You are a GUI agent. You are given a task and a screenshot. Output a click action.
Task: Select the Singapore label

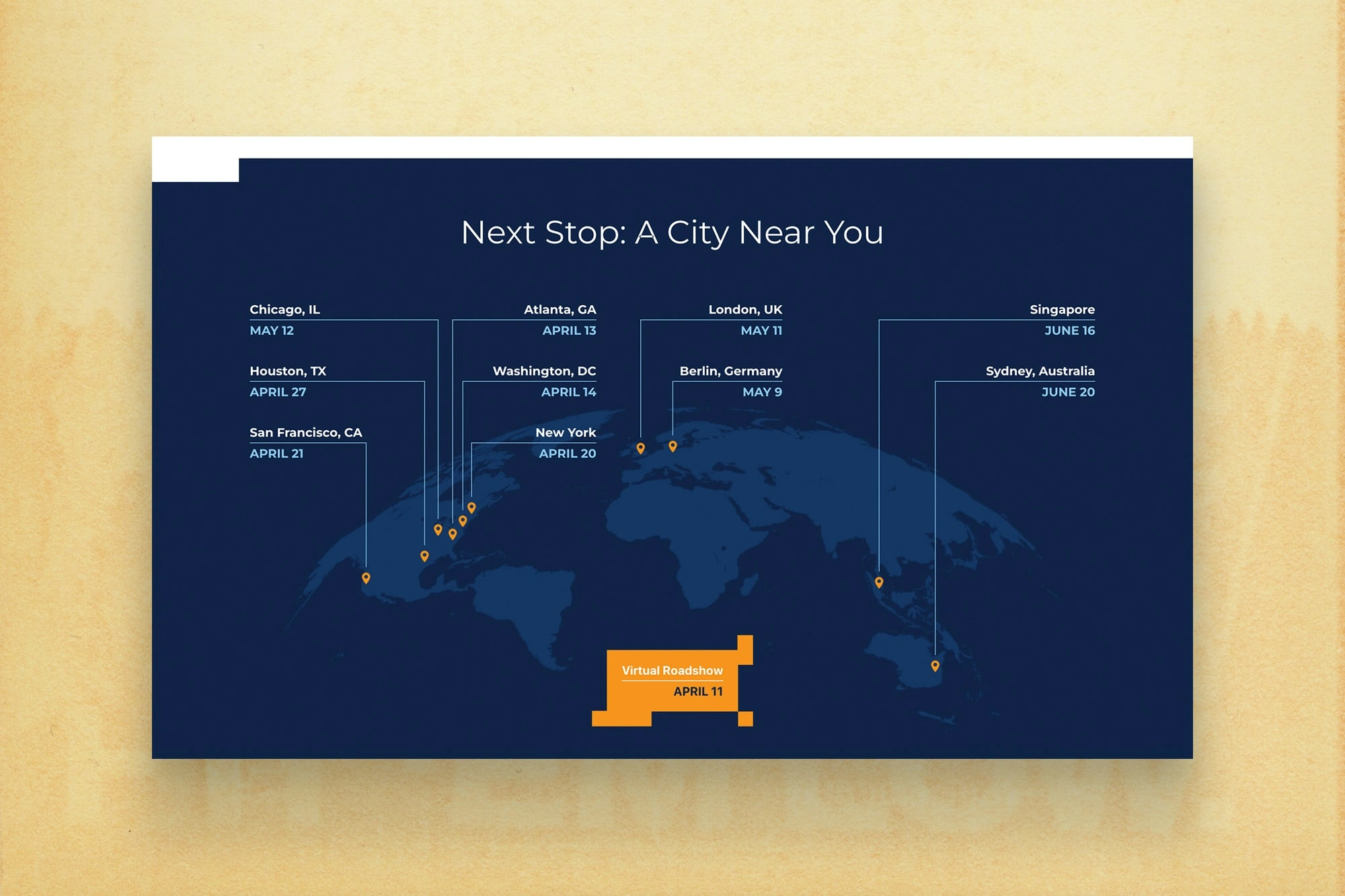pos(1062,310)
